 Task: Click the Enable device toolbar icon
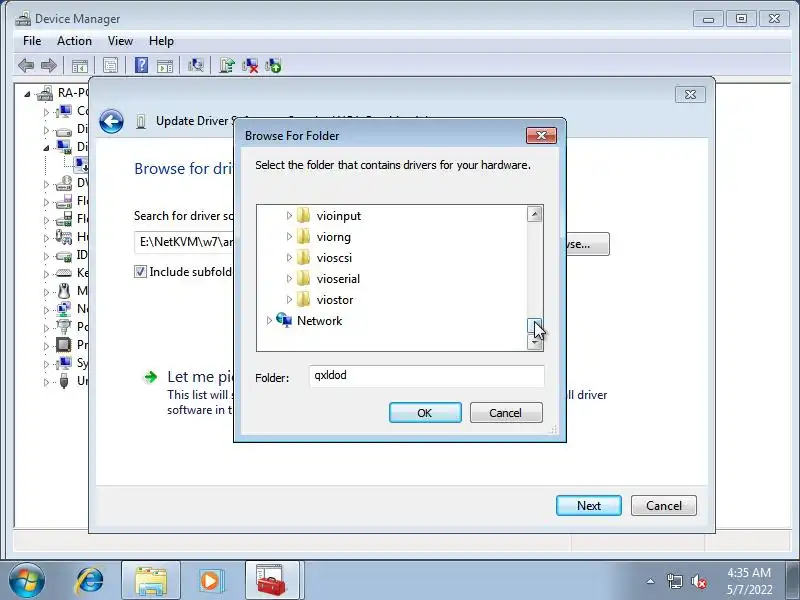(x=273, y=65)
